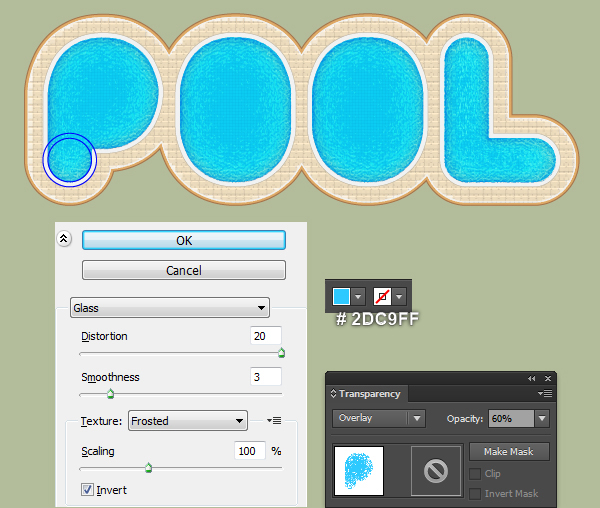This screenshot has height=508, width=600.
Task: Collapse the filter options with the double-chevron icon
Action: (x=64, y=239)
